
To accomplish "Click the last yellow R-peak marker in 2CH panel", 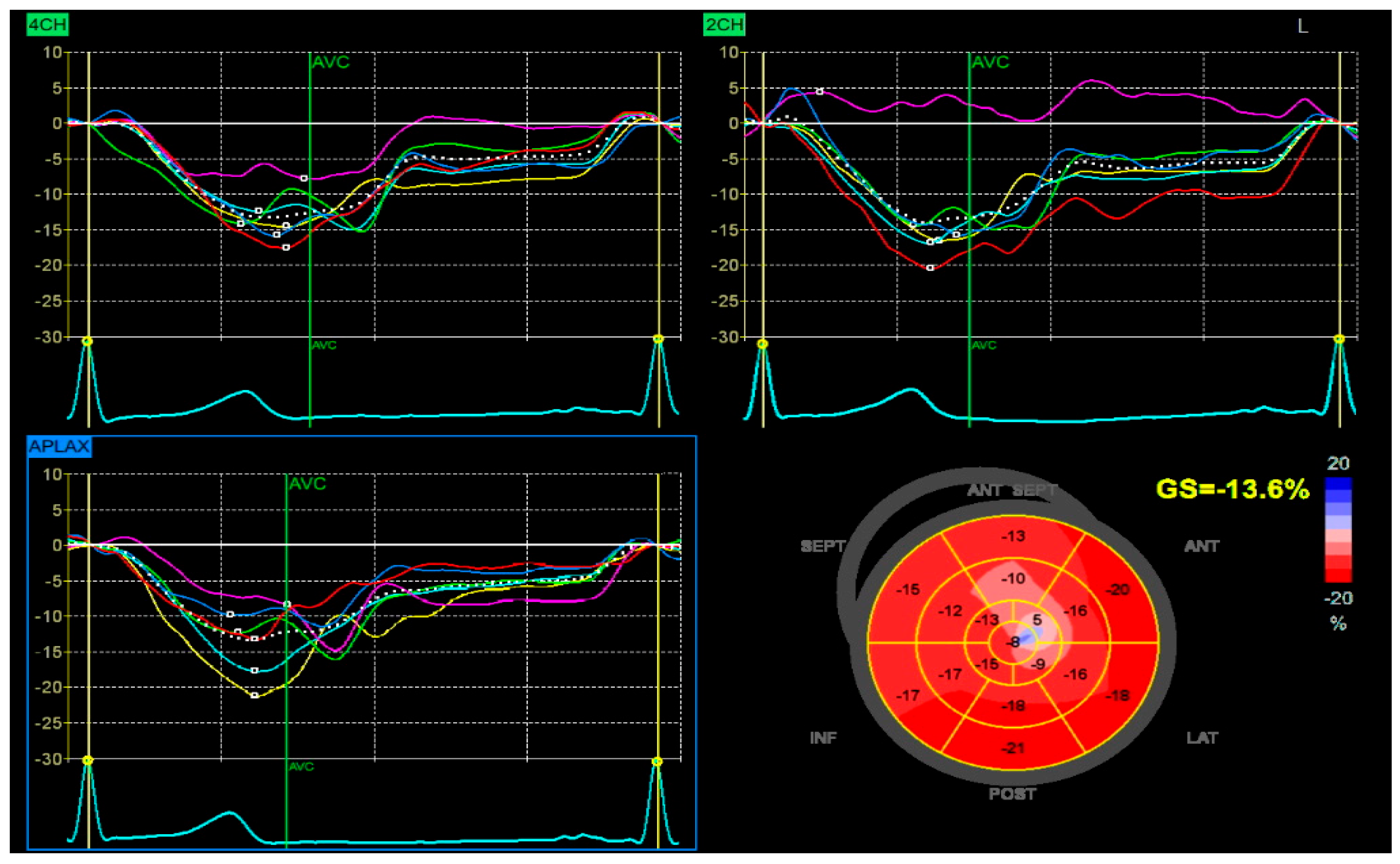I will pyautogui.click(x=1338, y=340).
